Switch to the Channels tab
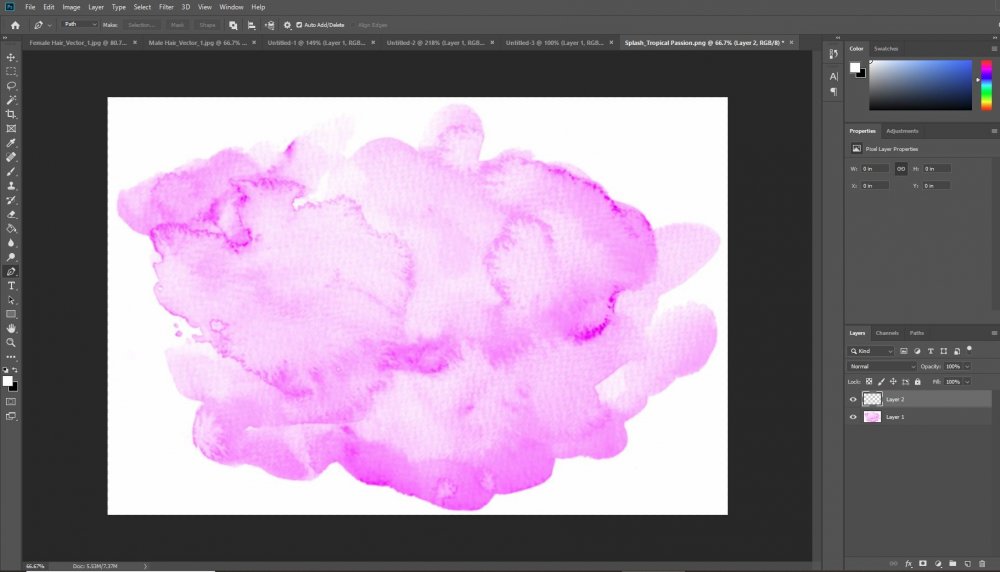 click(x=887, y=333)
